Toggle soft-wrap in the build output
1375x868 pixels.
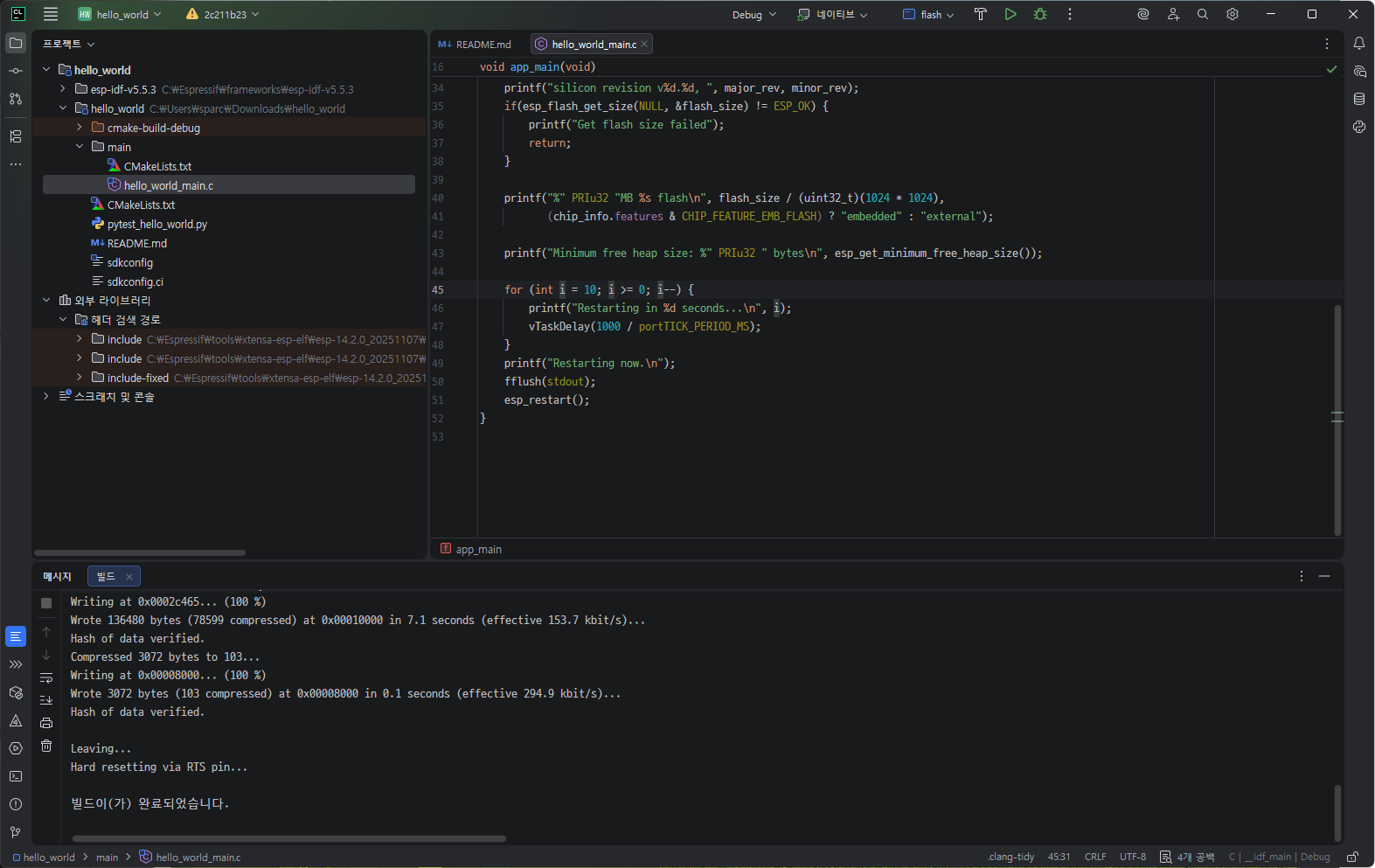tap(46, 677)
